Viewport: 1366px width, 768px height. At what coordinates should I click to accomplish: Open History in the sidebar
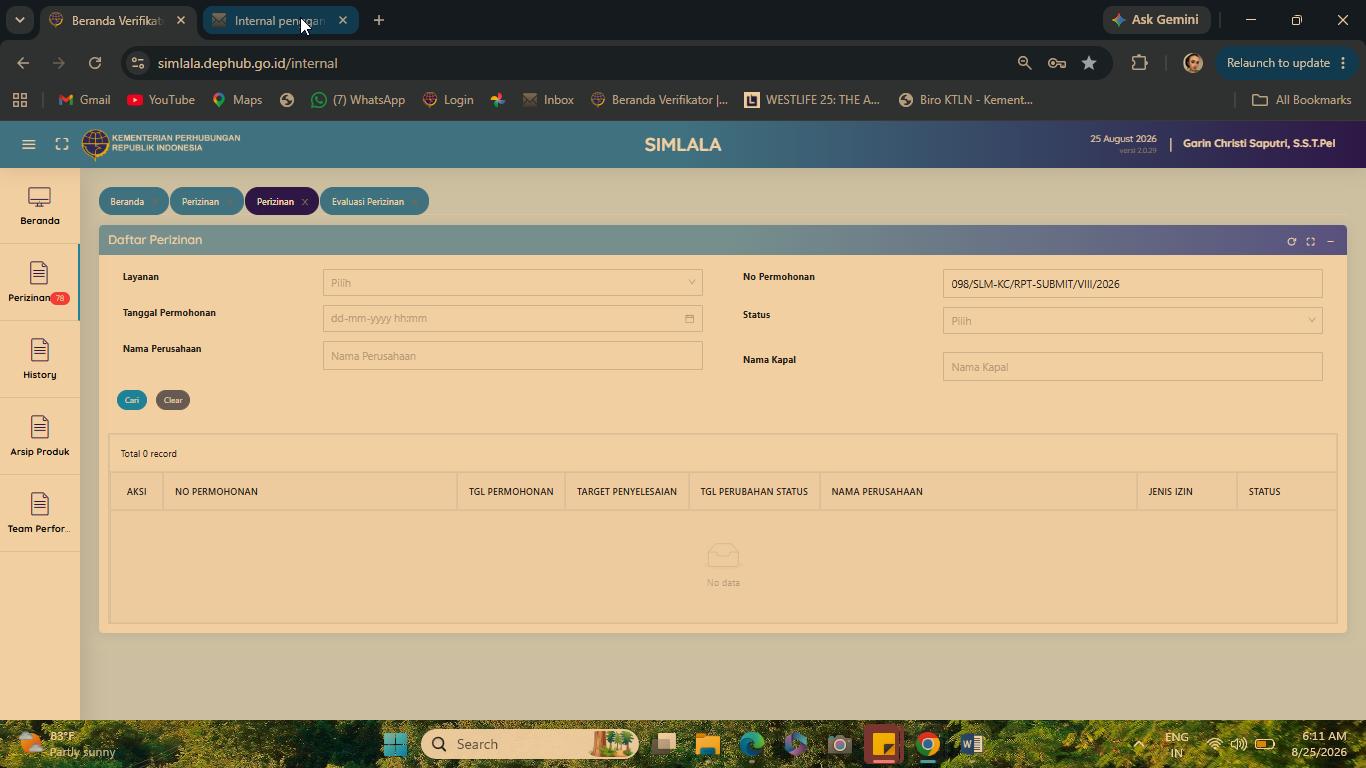40,360
